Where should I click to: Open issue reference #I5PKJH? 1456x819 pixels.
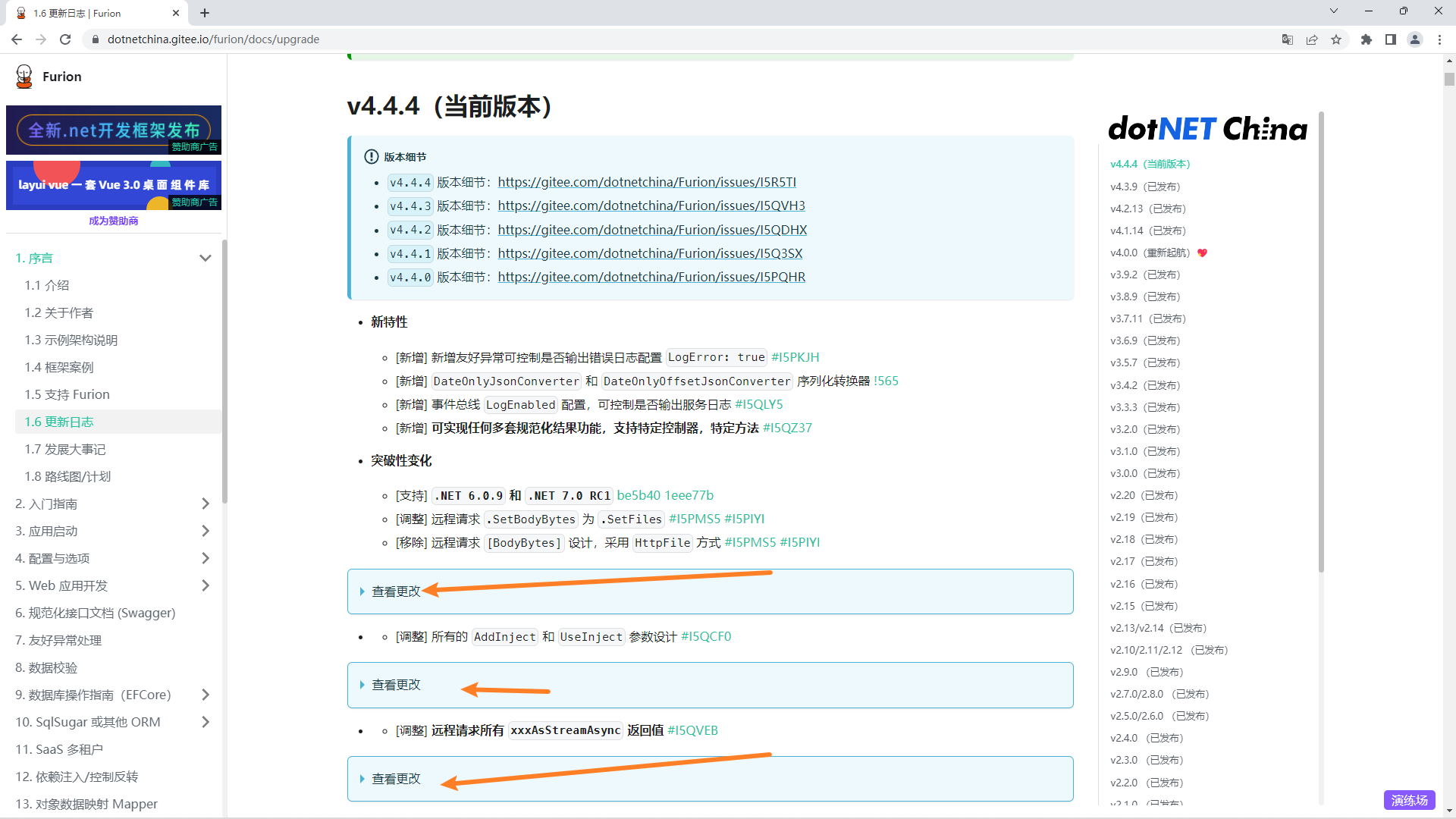tap(795, 357)
